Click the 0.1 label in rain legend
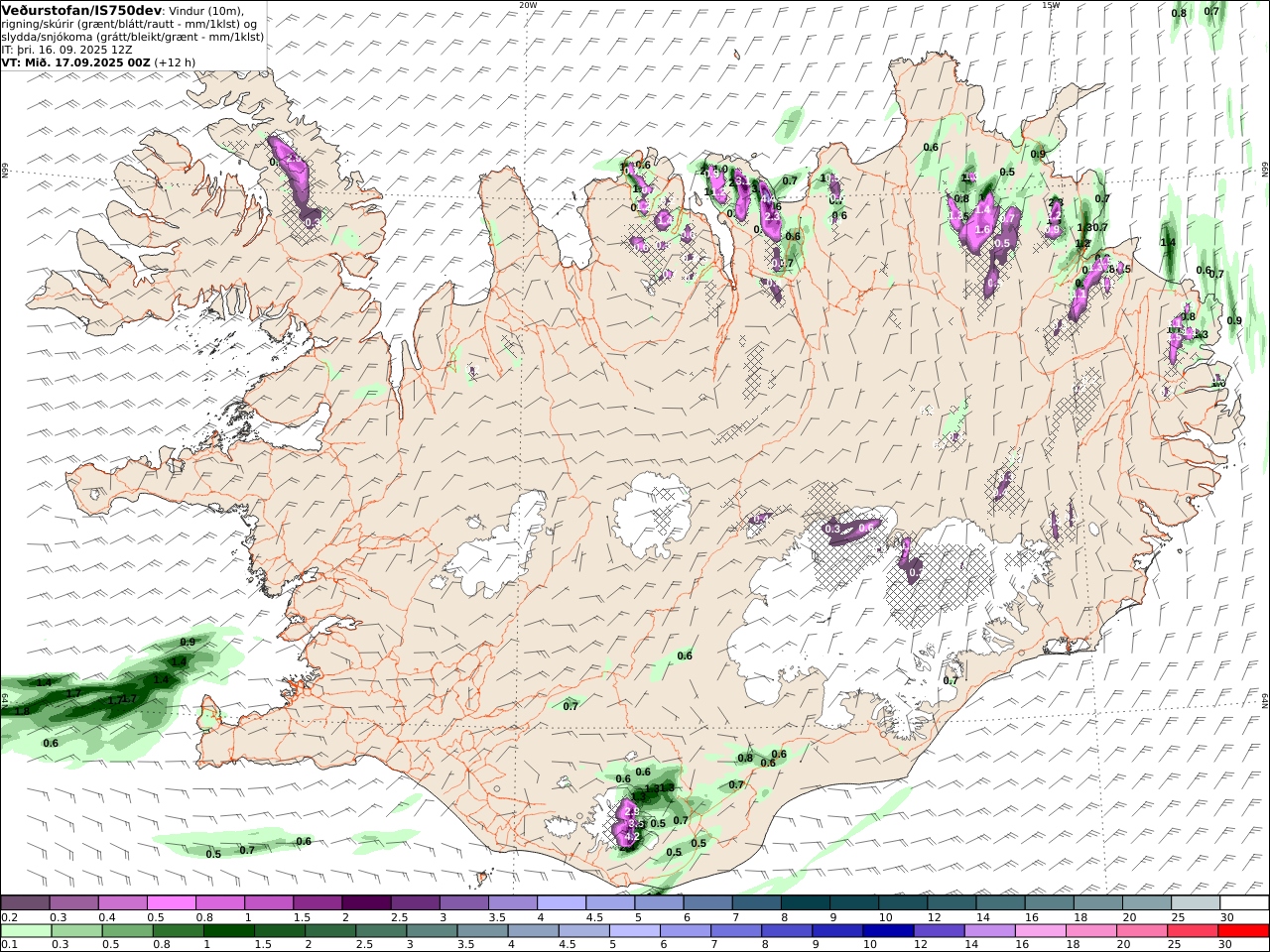This screenshot has height=952, width=1270. coord(9,945)
